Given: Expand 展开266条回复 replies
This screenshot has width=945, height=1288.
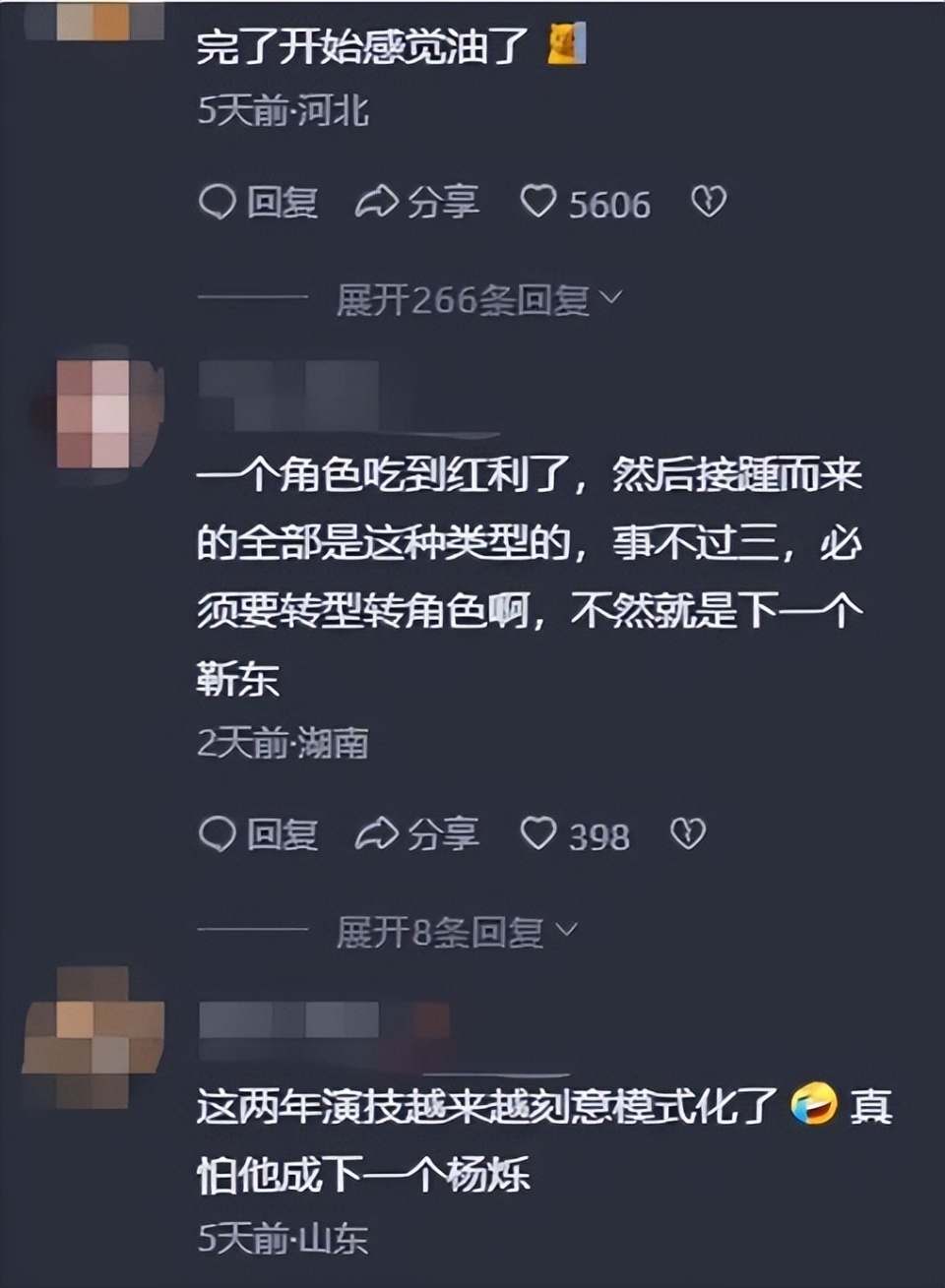Looking at the screenshot, I should pos(479,299).
